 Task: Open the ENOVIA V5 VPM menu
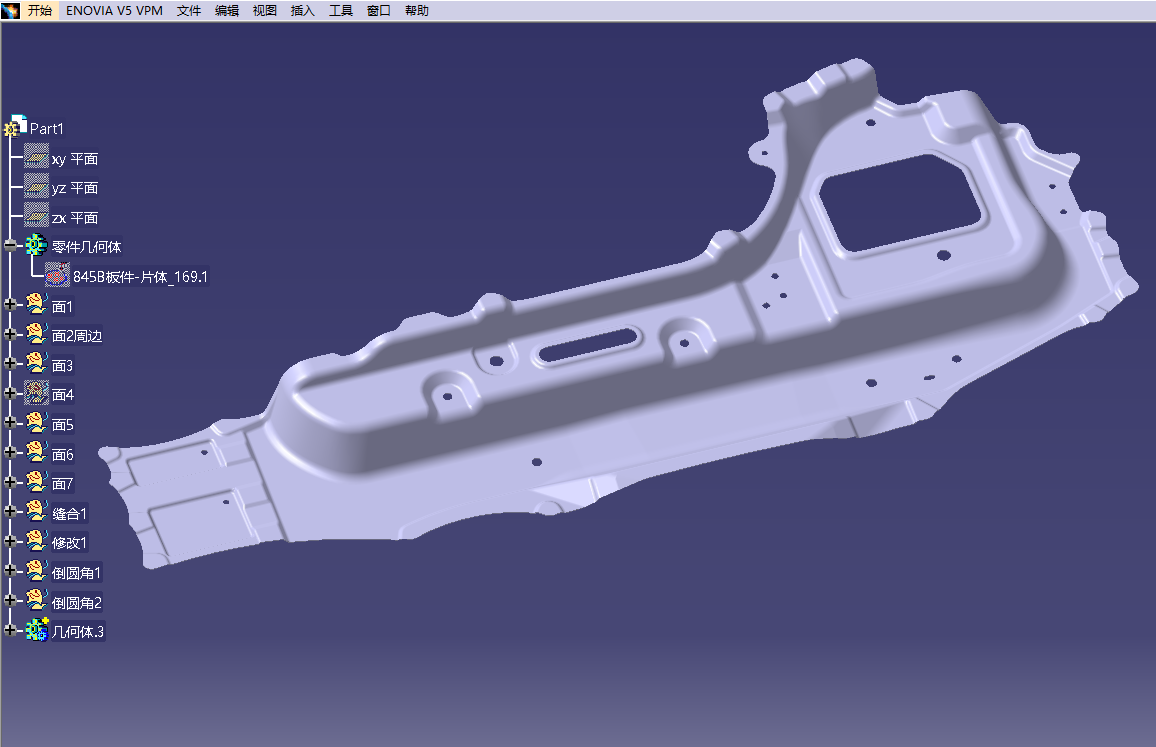(114, 11)
